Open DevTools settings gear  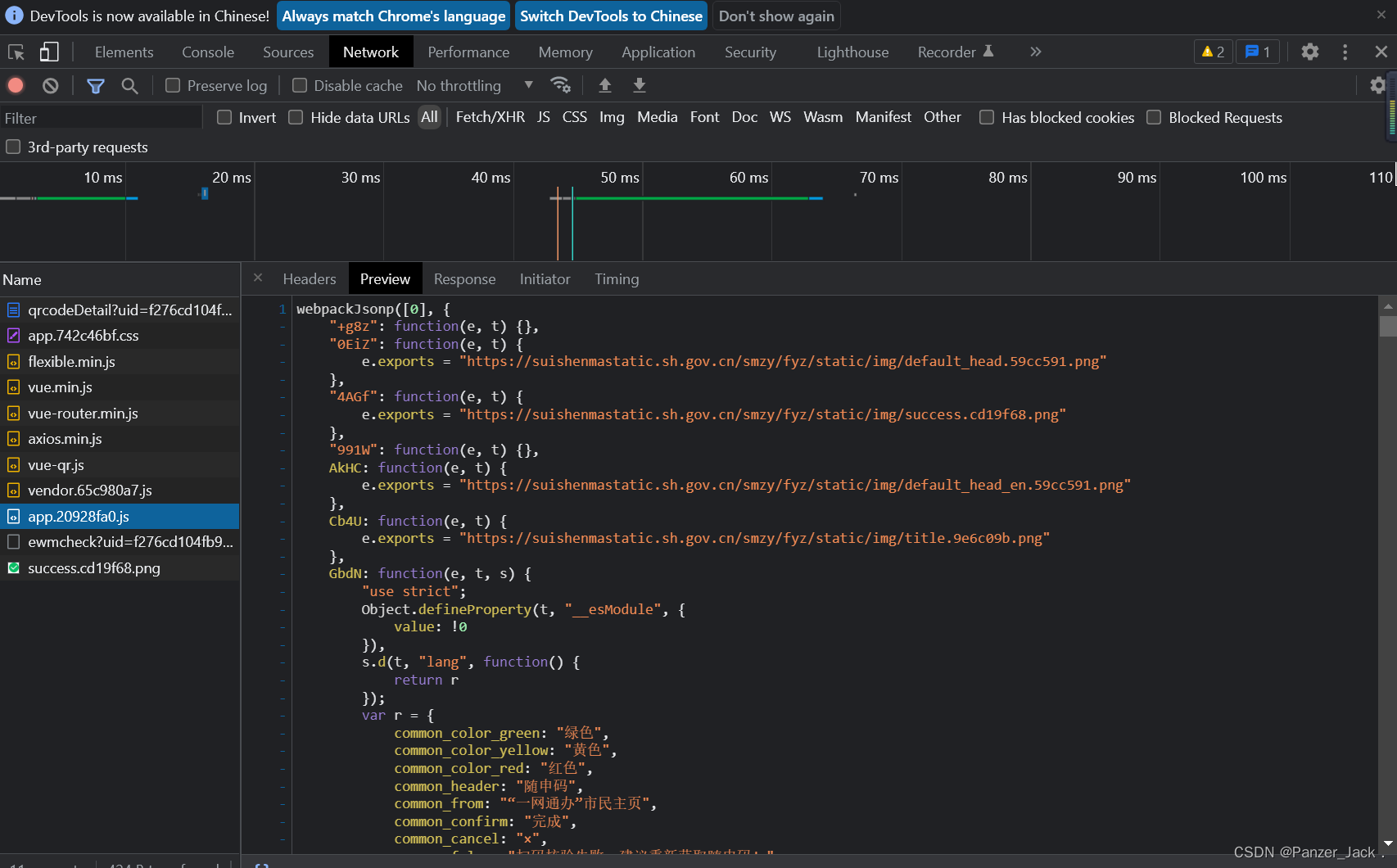pyautogui.click(x=1310, y=52)
